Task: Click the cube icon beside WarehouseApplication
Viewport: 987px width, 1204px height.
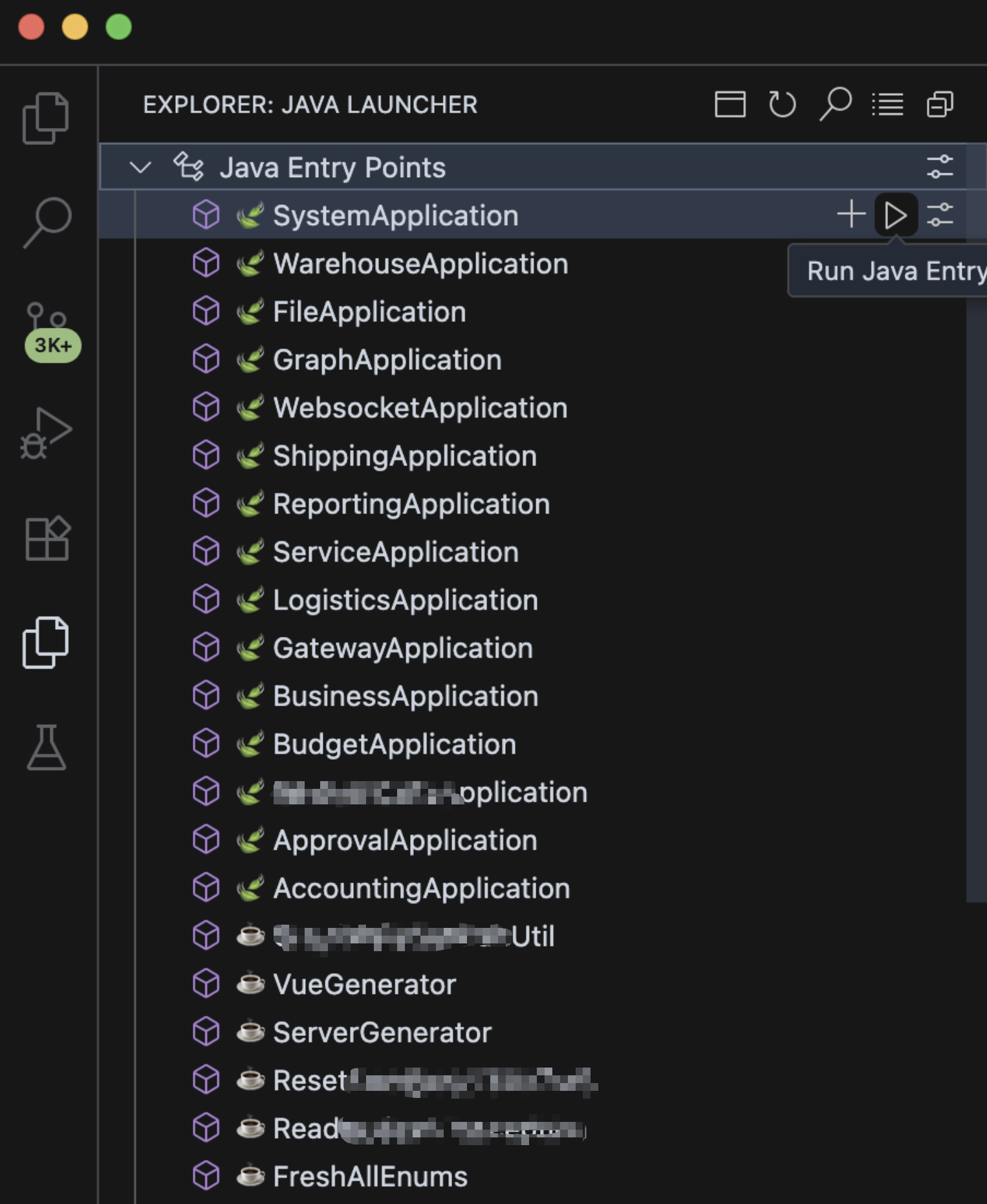Action: (206, 263)
